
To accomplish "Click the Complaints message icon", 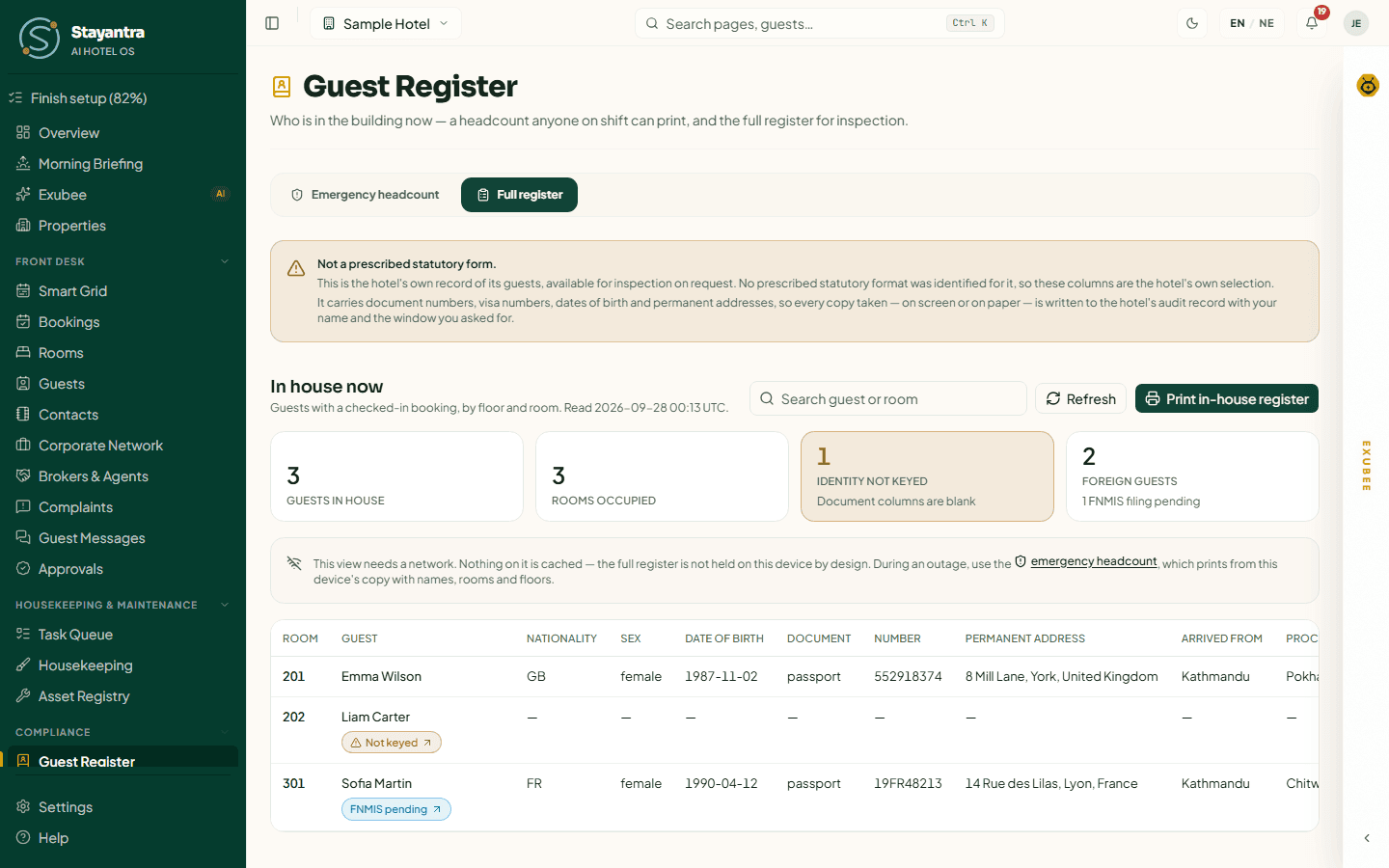I will 23,507.
